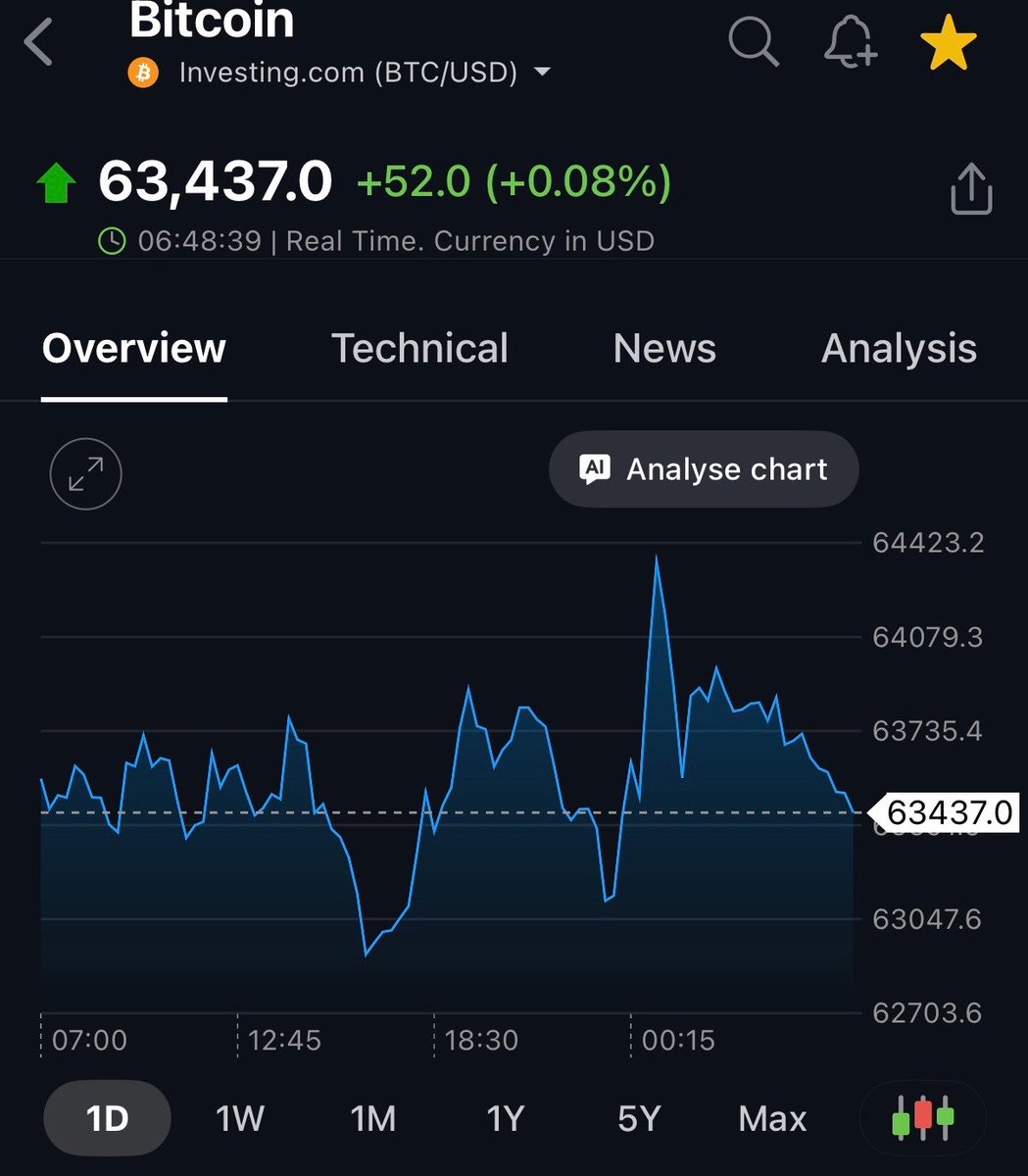Screen dimensions: 1028x1176
Task: Tap the 64079.3 axis value
Action: [x=928, y=637]
